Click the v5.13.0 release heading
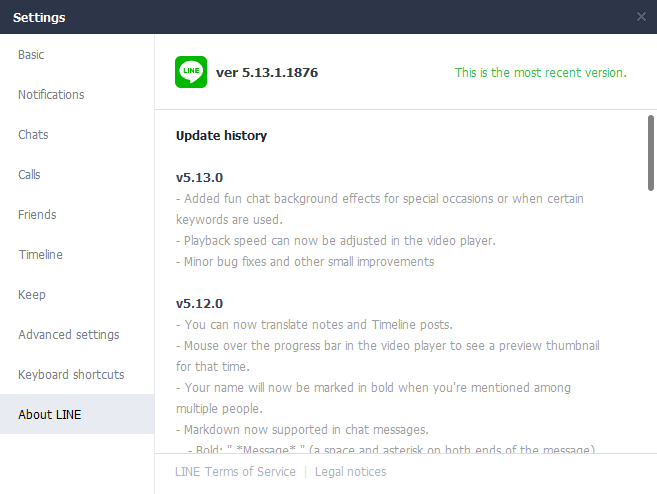This screenshot has height=494, width=657. (x=199, y=177)
